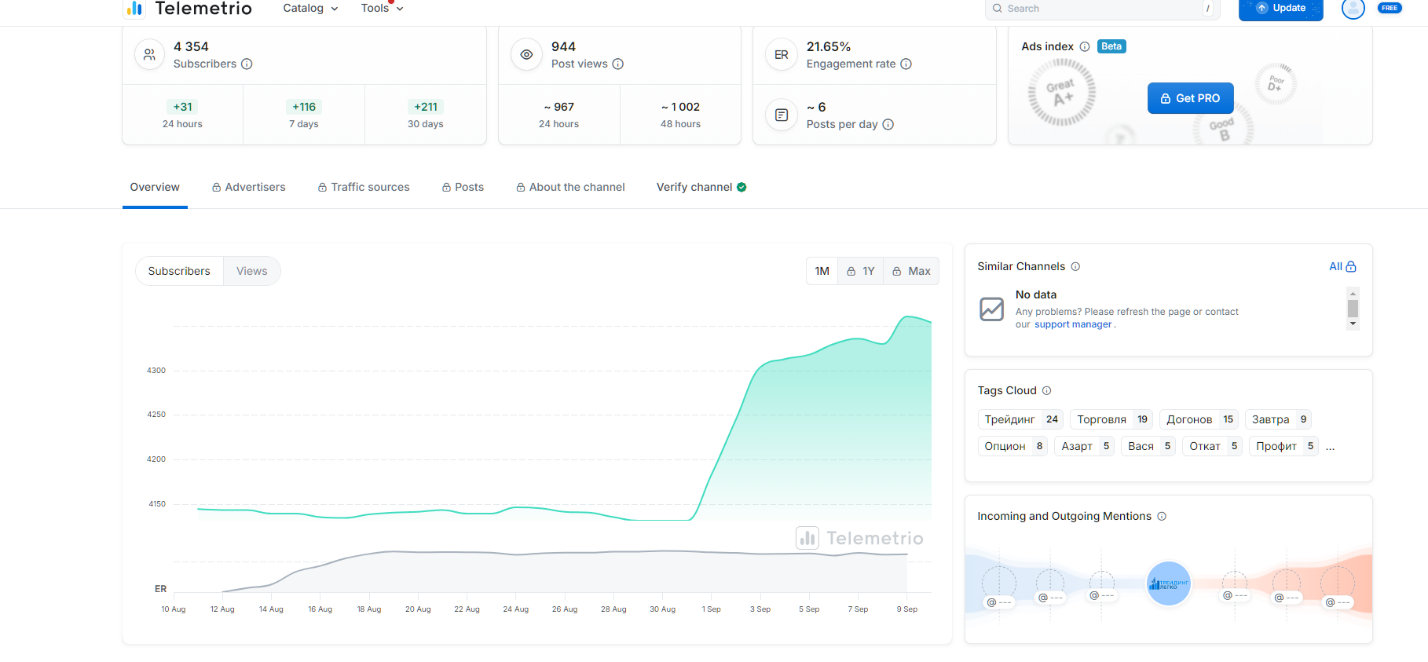
Task: Open the Catalog dropdown menu
Action: click(x=310, y=8)
